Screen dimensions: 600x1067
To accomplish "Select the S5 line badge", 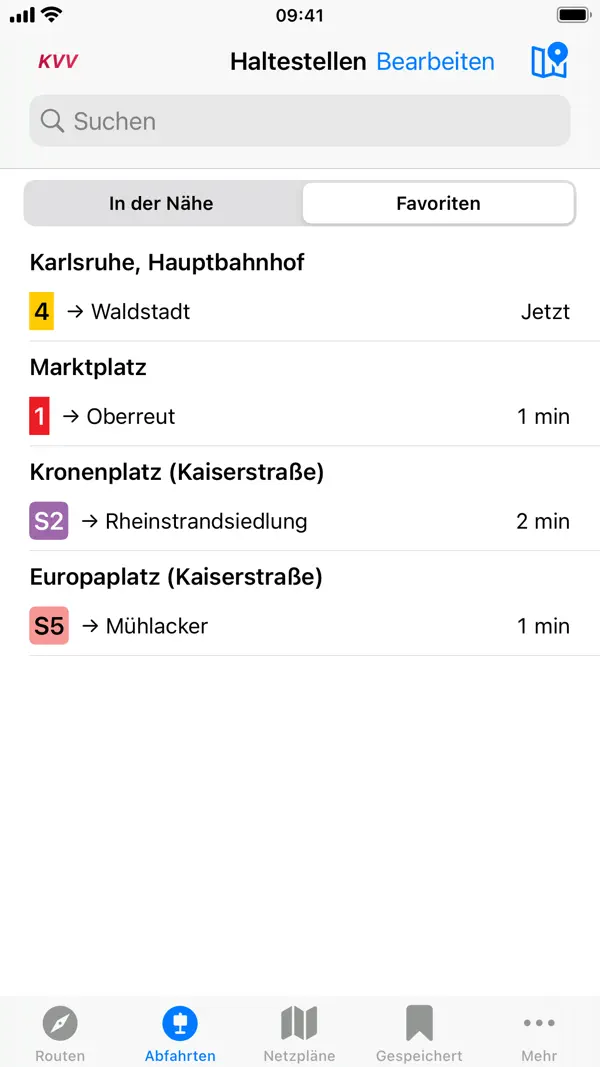I will pyautogui.click(x=47, y=626).
